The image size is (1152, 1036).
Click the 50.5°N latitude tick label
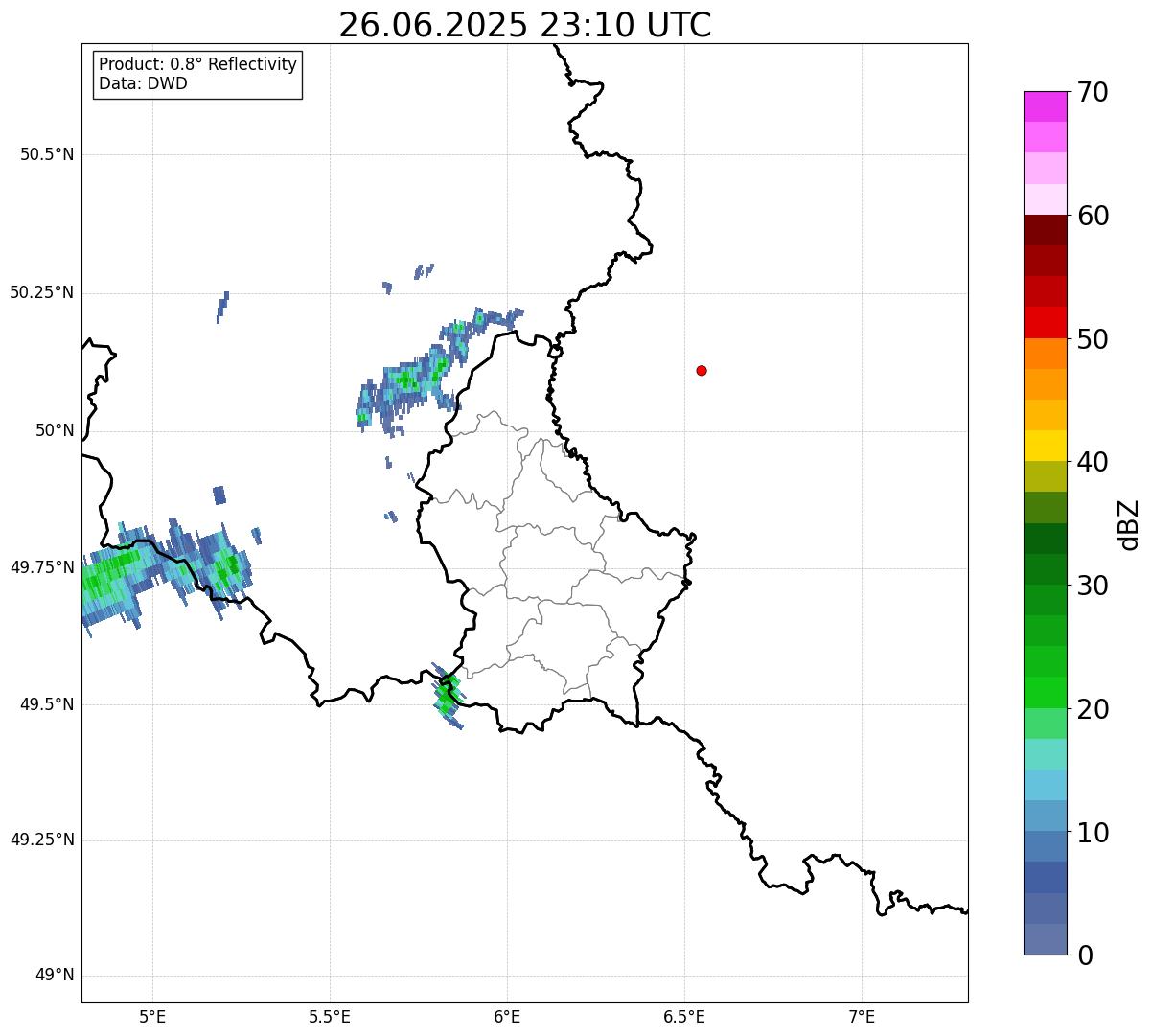point(47,154)
